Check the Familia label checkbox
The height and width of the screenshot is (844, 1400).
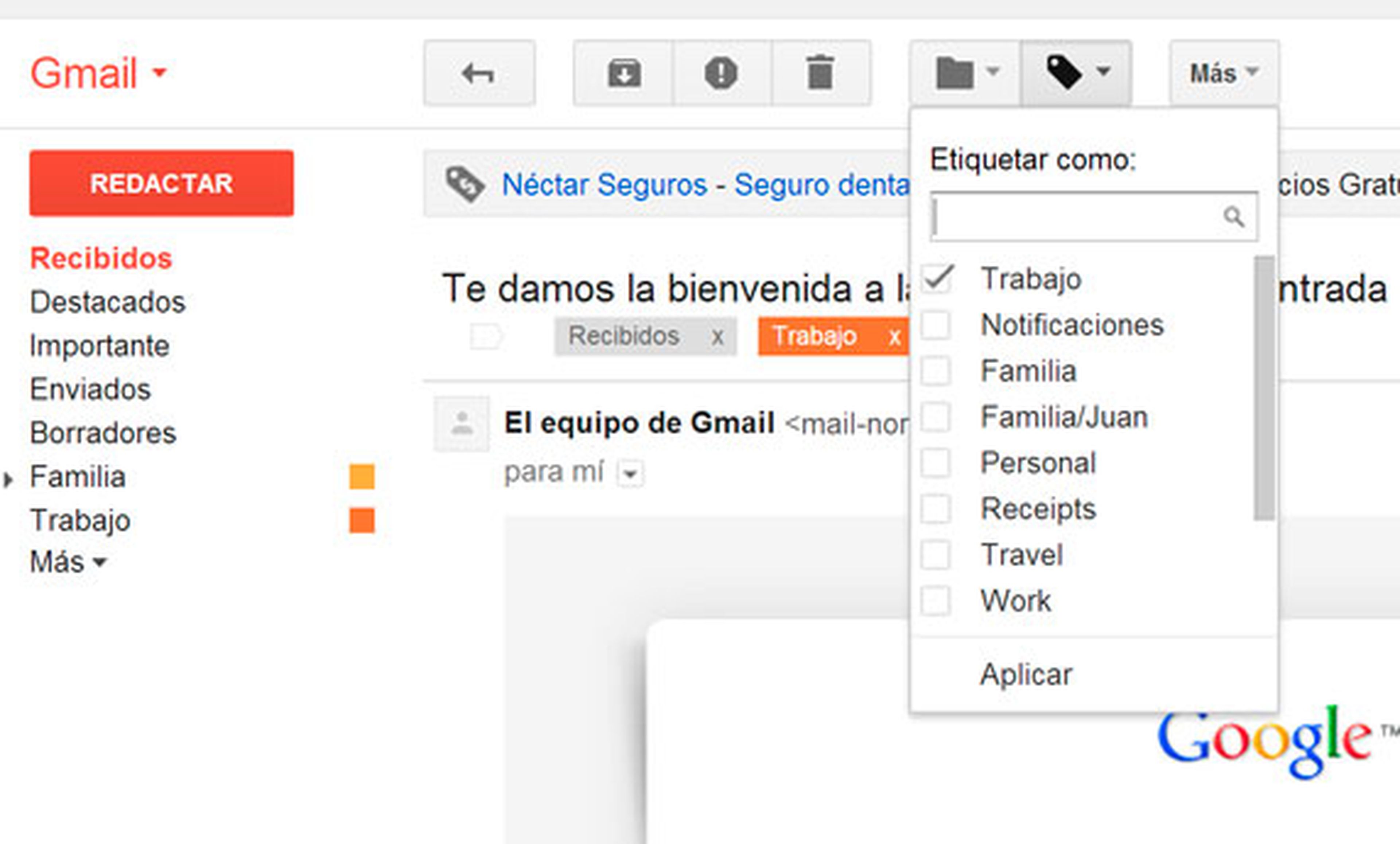936,371
